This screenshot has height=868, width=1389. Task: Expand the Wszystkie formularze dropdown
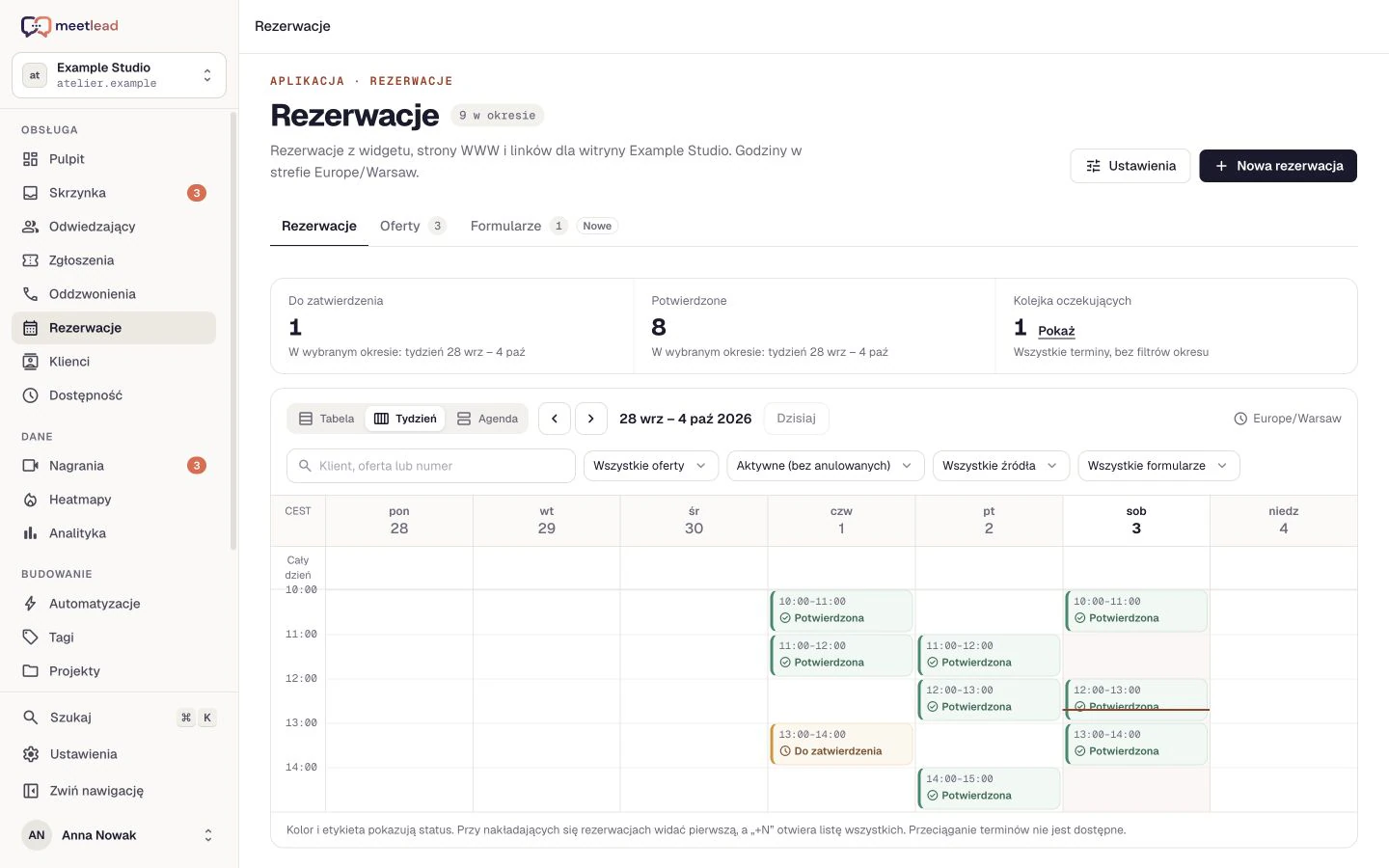pos(1158,466)
